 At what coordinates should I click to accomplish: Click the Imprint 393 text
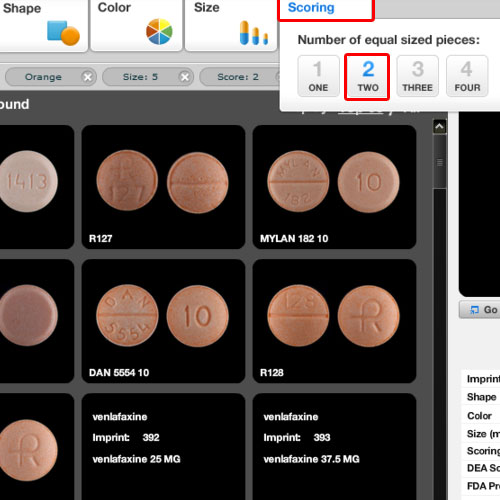[297, 437]
